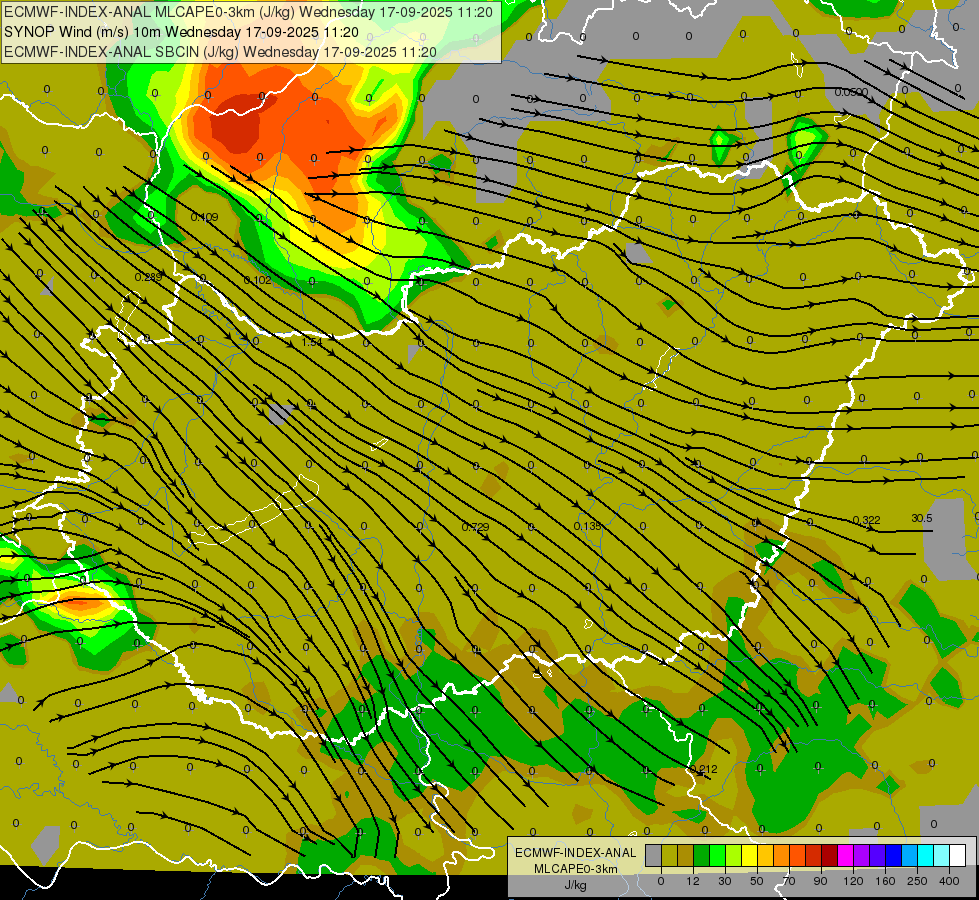Pick the red-orange swatch right of 70 tick
This screenshot has width=979, height=900.
point(798,855)
